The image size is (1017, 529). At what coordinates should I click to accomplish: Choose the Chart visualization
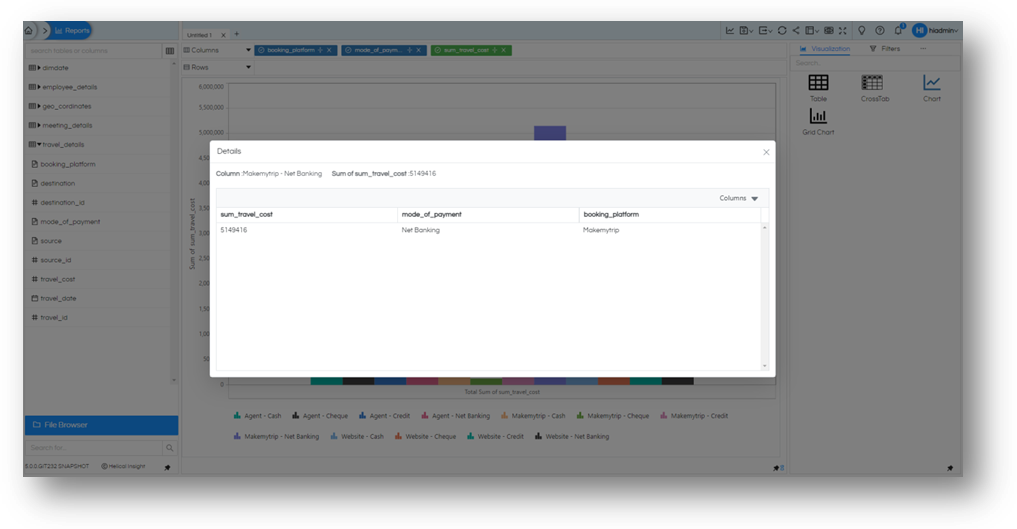[x=932, y=88]
